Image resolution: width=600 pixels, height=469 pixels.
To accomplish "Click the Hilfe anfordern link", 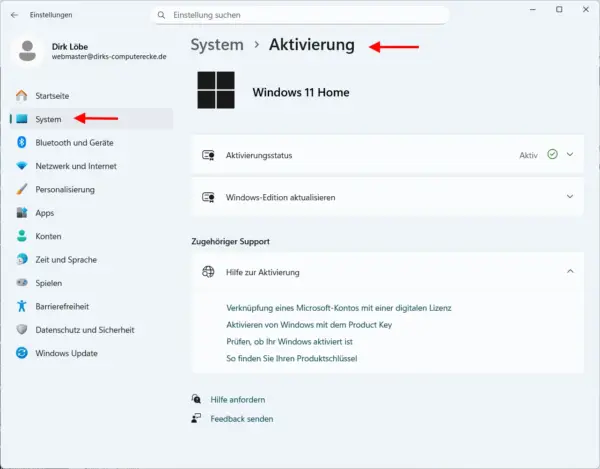I will pyautogui.click(x=238, y=399).
